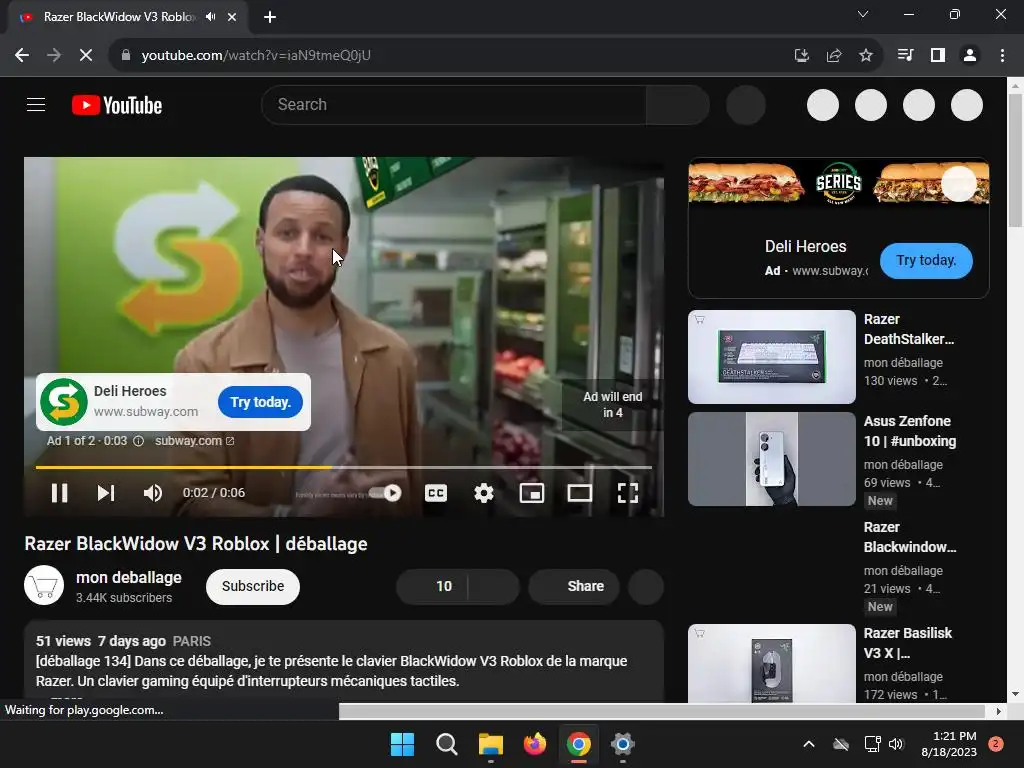This screenshot has width=1024, height=768.
Task: Open Razer DeathStalker video thumbnail
Action: [771, 357]
